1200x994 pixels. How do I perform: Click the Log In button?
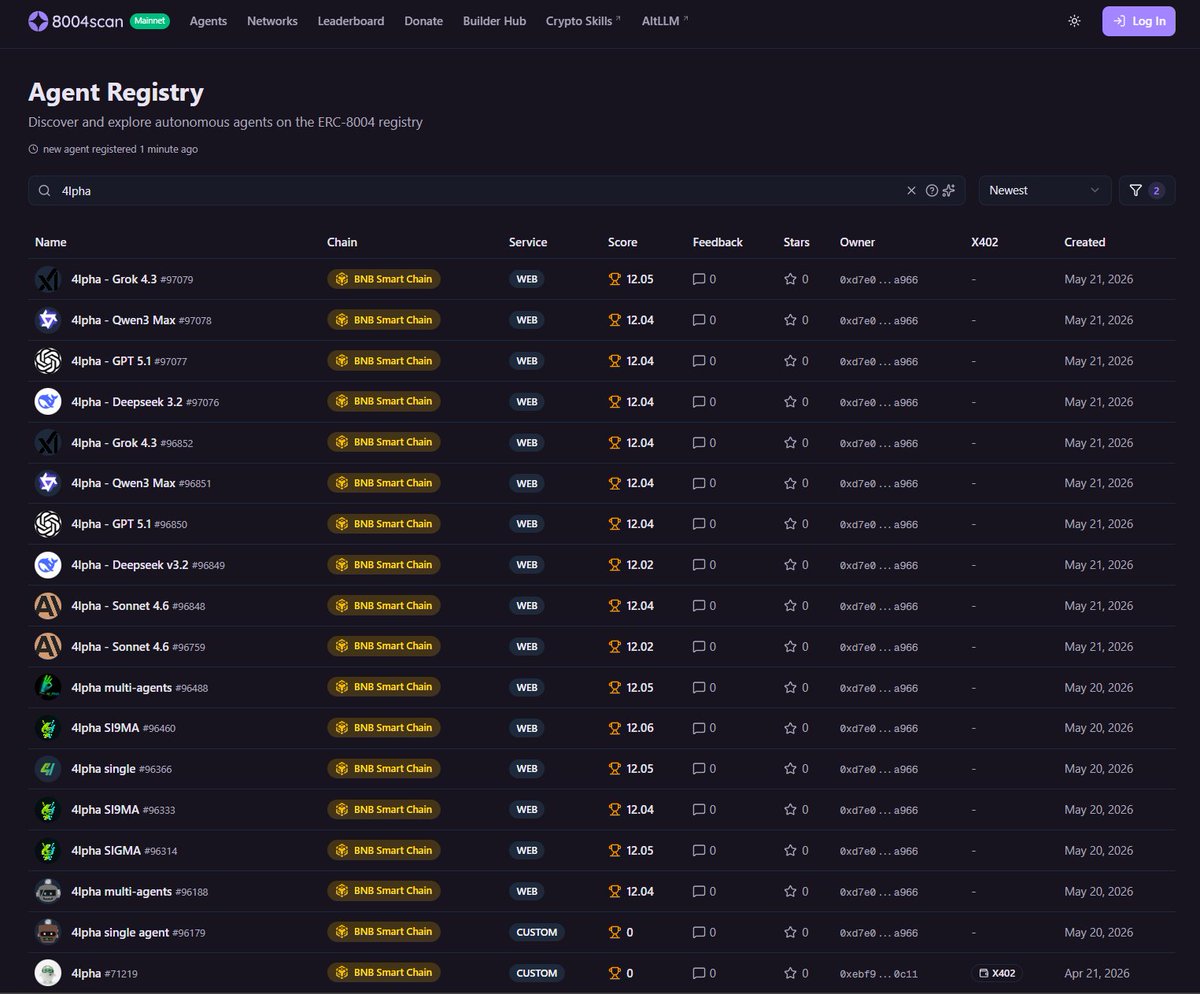coord(1138,21)
